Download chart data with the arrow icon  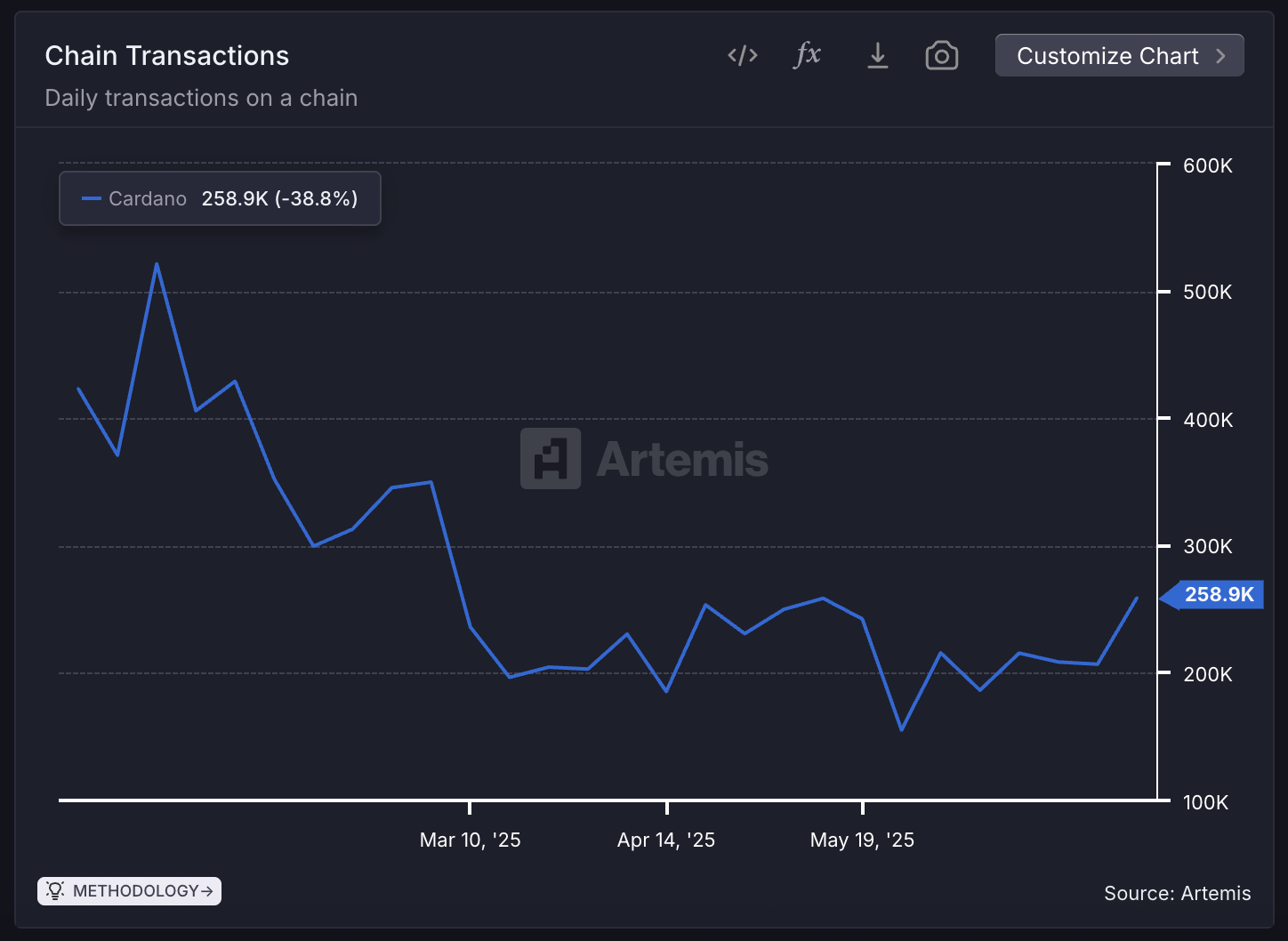point(877,55)
